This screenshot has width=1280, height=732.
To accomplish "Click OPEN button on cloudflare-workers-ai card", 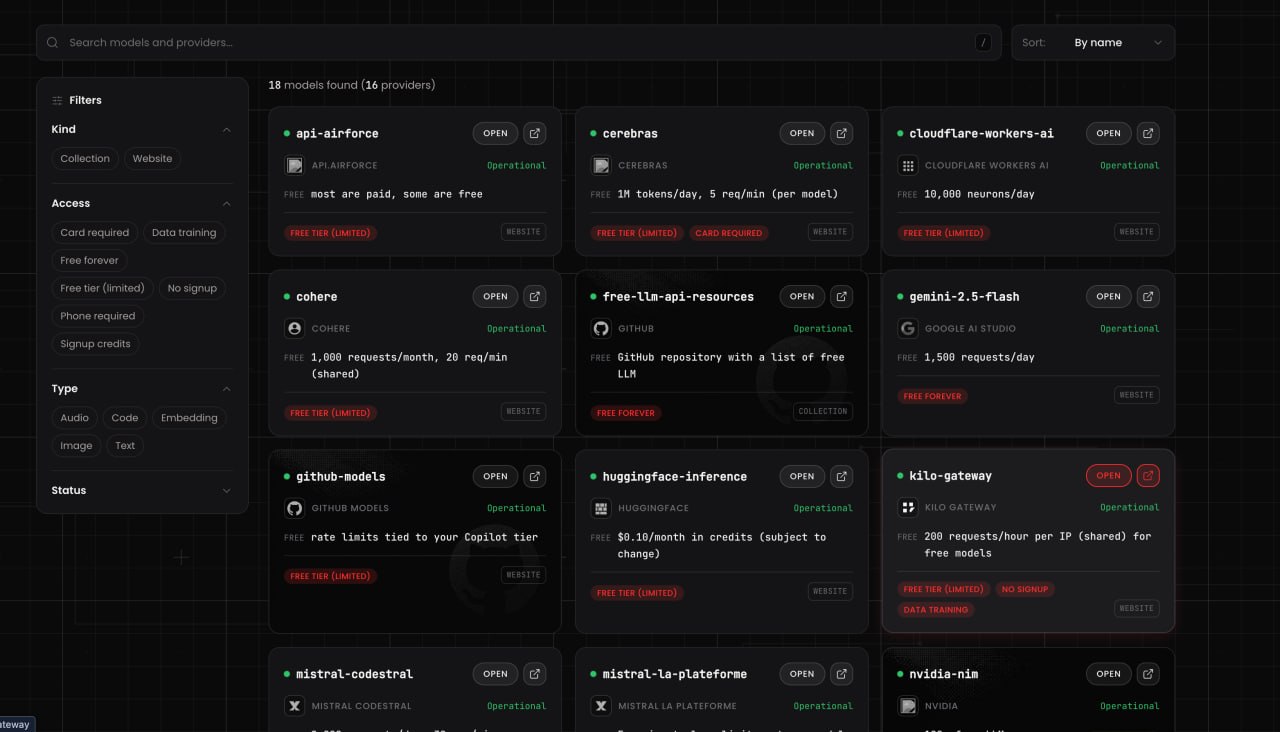I will pyautogui.click(x=1108, y=133).
